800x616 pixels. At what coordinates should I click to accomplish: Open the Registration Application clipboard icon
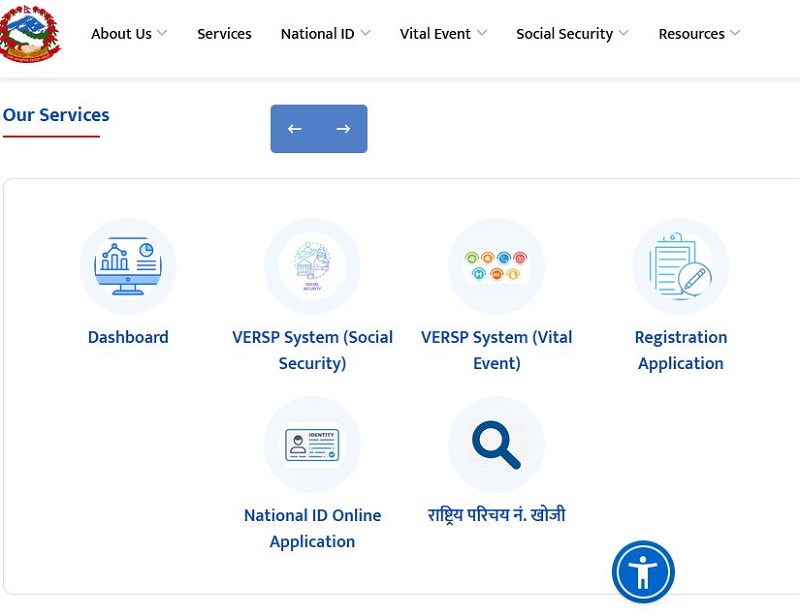click(x=681, y=266)
